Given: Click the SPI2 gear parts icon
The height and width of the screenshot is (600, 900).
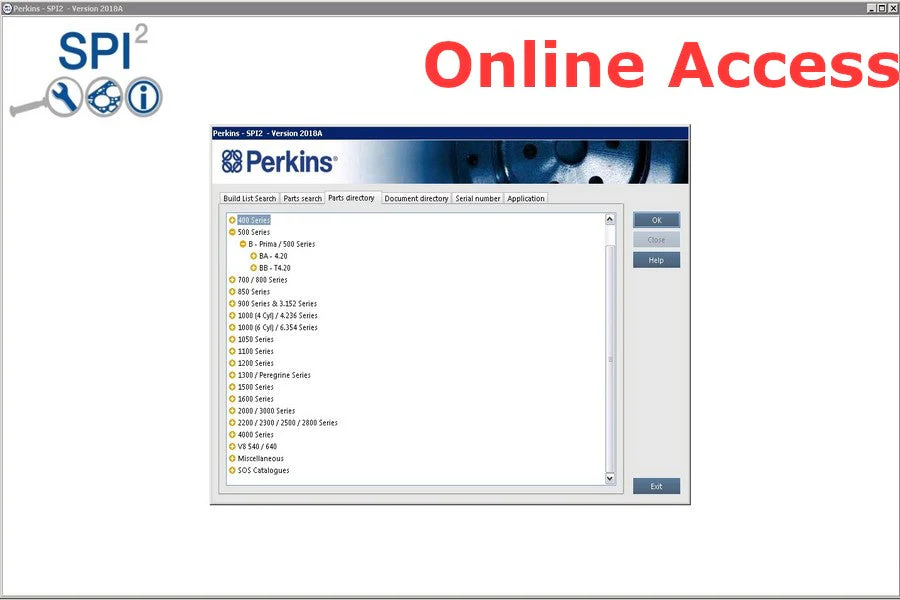Looking at the screenshot, I should (x=103, y=98).
